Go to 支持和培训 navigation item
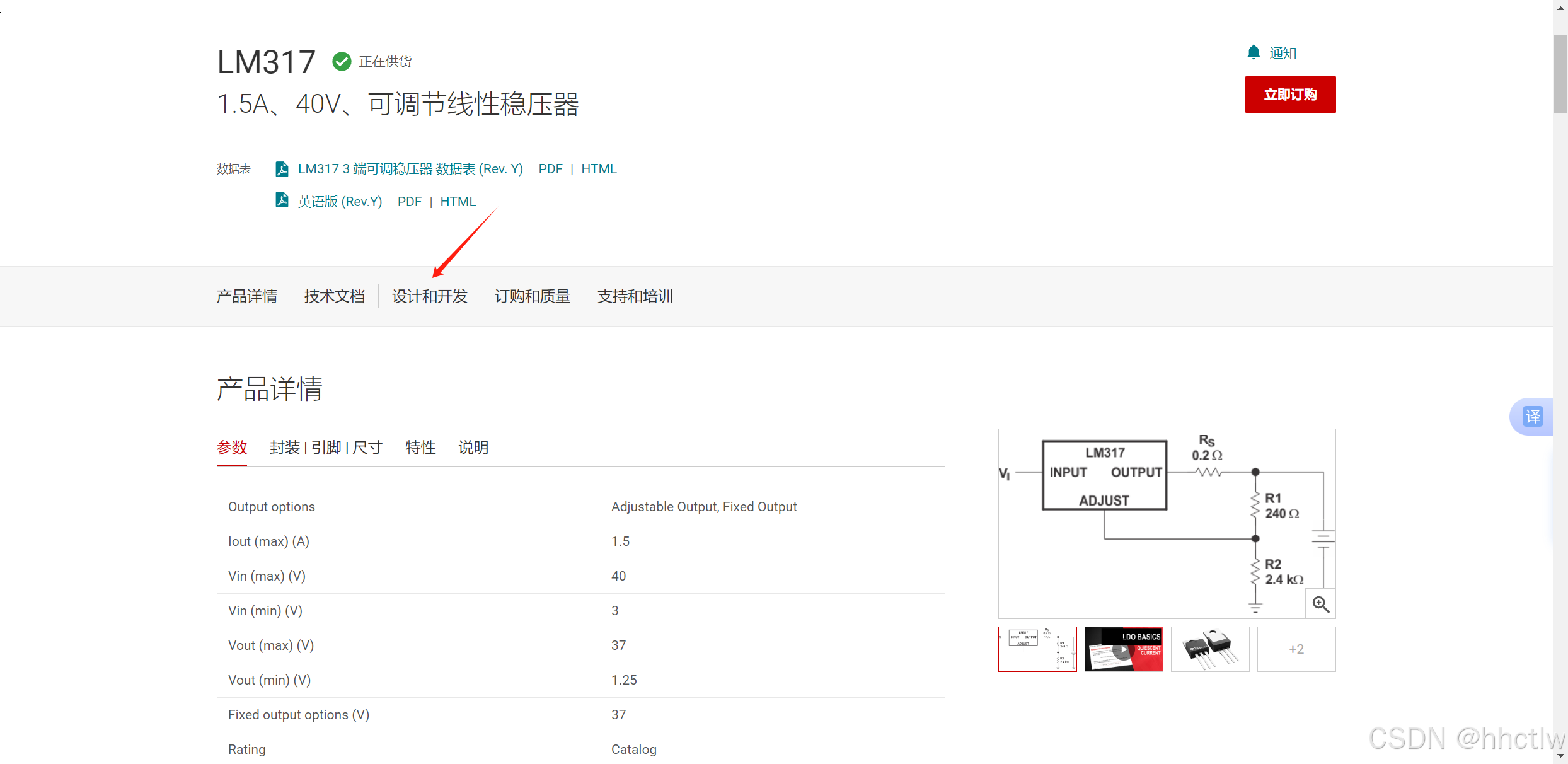 635,296
